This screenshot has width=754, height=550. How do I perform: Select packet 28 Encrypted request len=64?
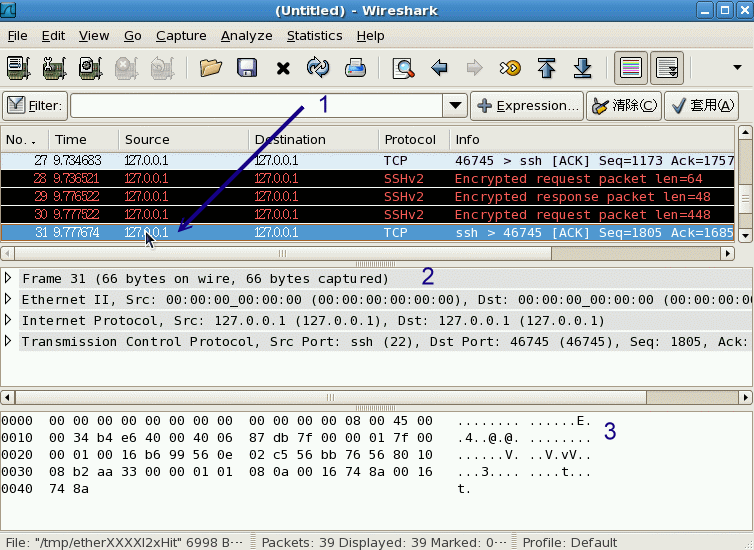(368, 179)
